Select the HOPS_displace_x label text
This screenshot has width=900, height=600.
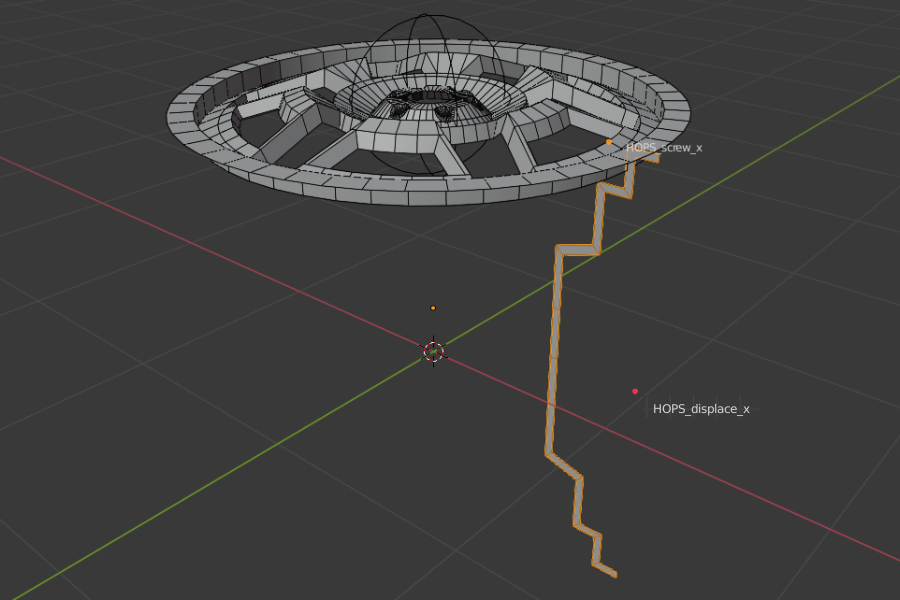click(701, 409)
